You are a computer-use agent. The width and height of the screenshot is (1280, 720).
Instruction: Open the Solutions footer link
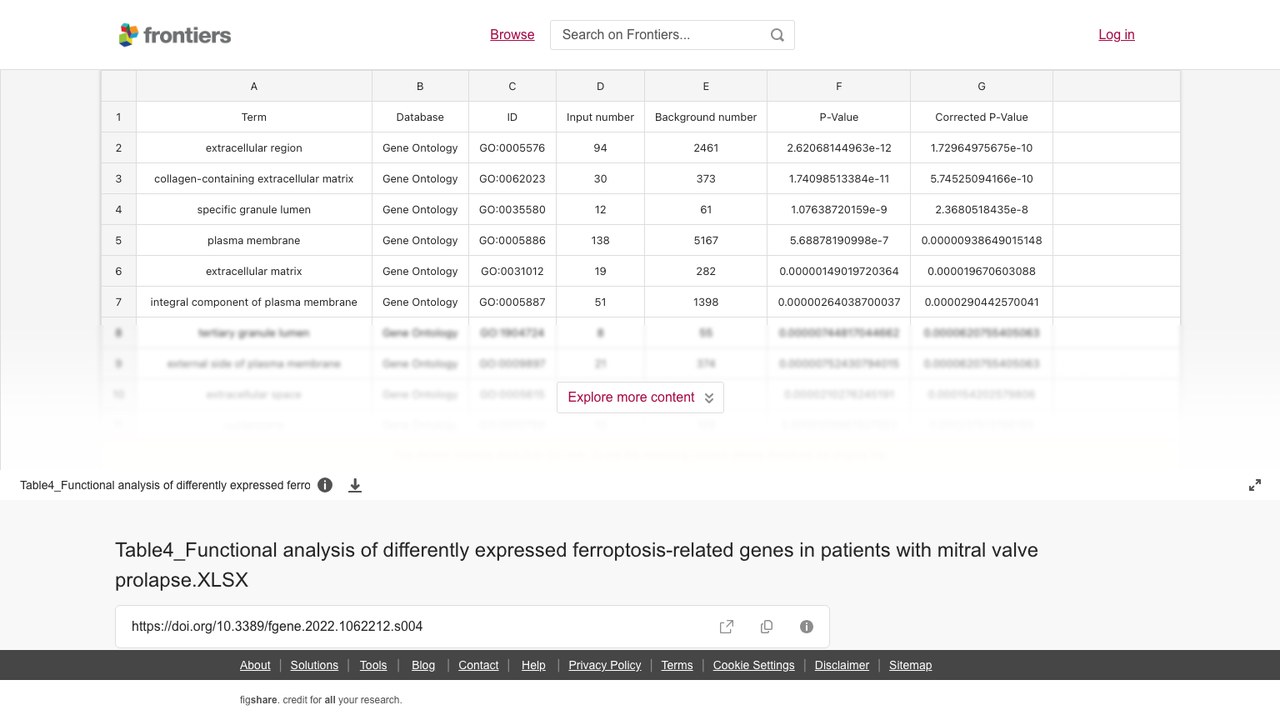(315, 665)
